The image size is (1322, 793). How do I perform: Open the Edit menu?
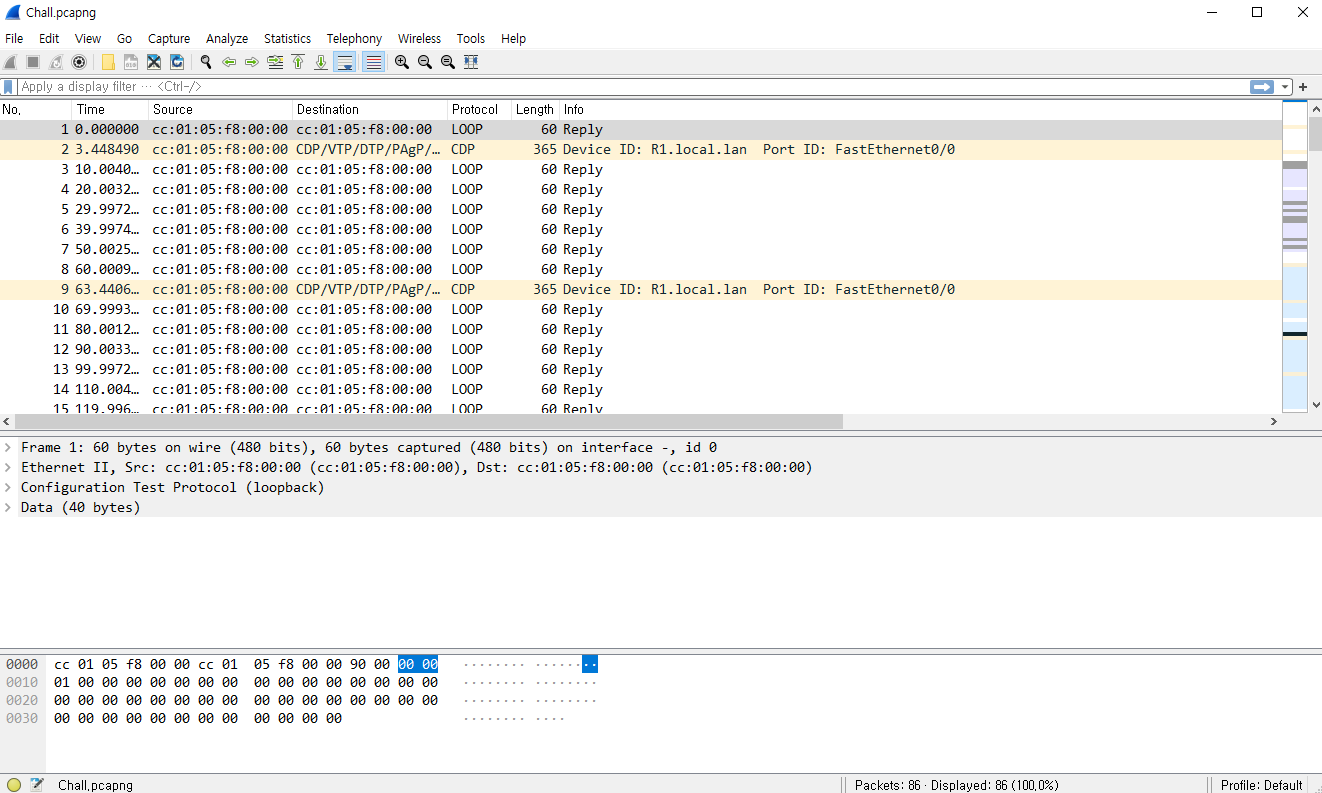click(49, 38)
